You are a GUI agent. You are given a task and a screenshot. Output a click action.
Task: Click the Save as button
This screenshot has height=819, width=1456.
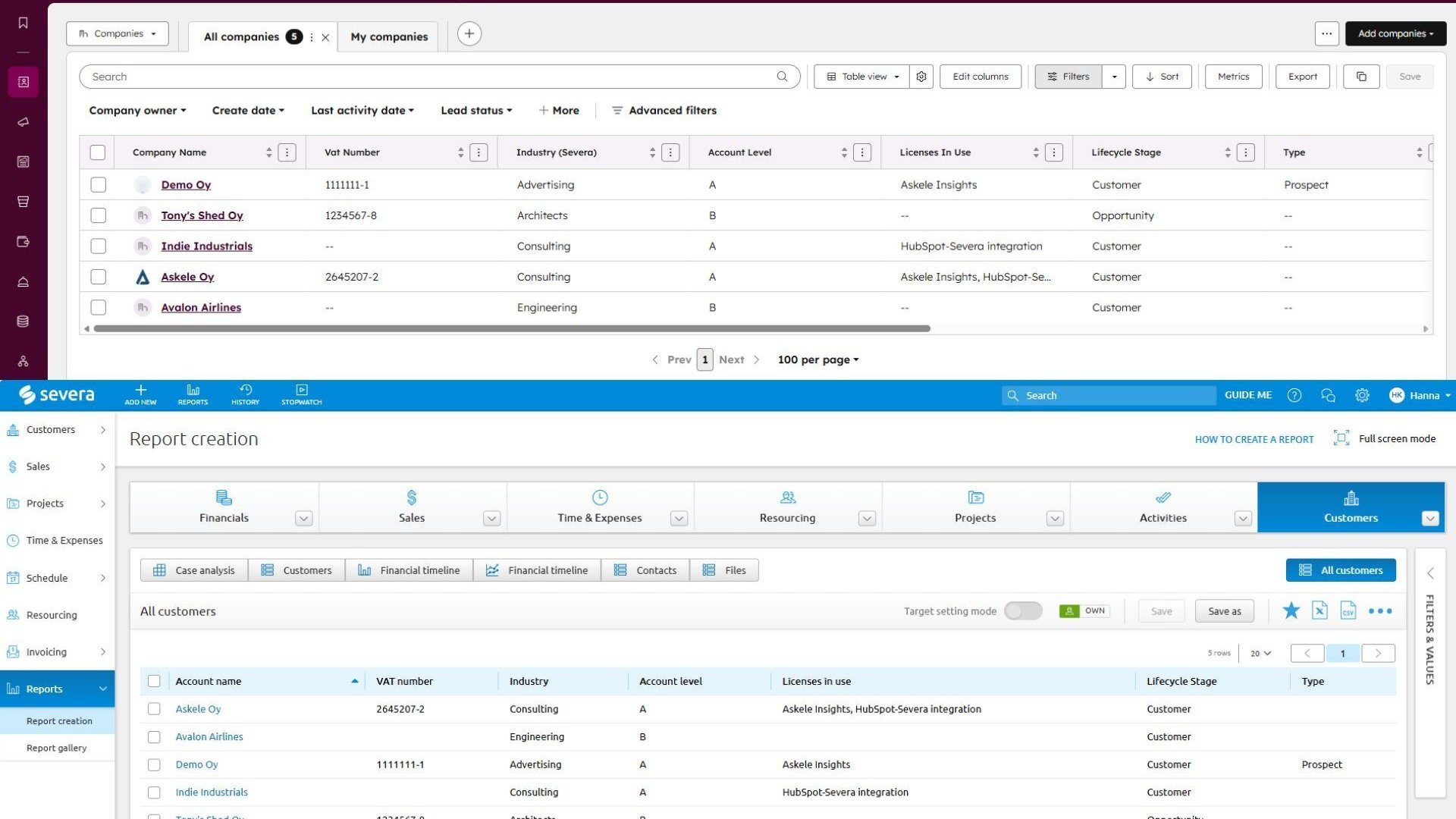pyautogui.click(x=1224, y=610)
